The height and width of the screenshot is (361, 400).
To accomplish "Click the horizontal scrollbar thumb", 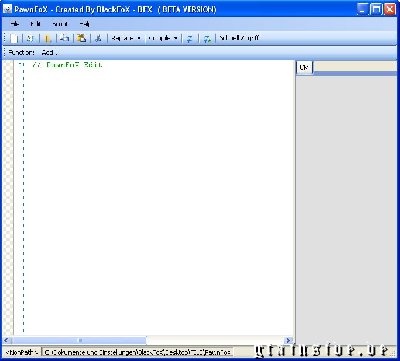I will point(79,340).
